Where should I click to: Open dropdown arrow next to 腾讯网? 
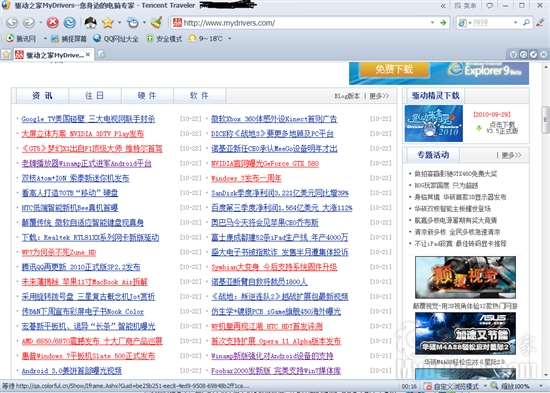pos(45,39)
